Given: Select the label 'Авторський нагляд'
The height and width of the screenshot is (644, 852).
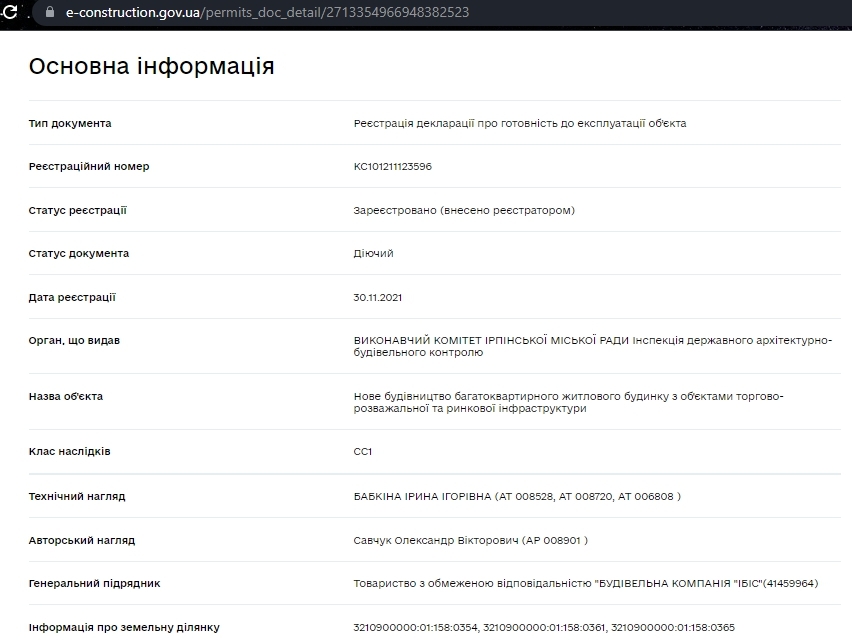Looking at the screenshot, I should [82, 540].
